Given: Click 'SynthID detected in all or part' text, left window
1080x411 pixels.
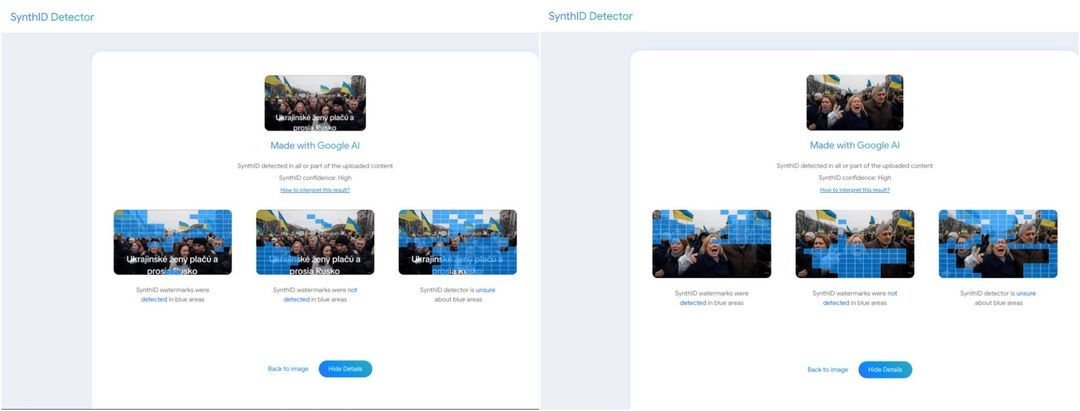Looking at the screenshot, I should point(315,166).
